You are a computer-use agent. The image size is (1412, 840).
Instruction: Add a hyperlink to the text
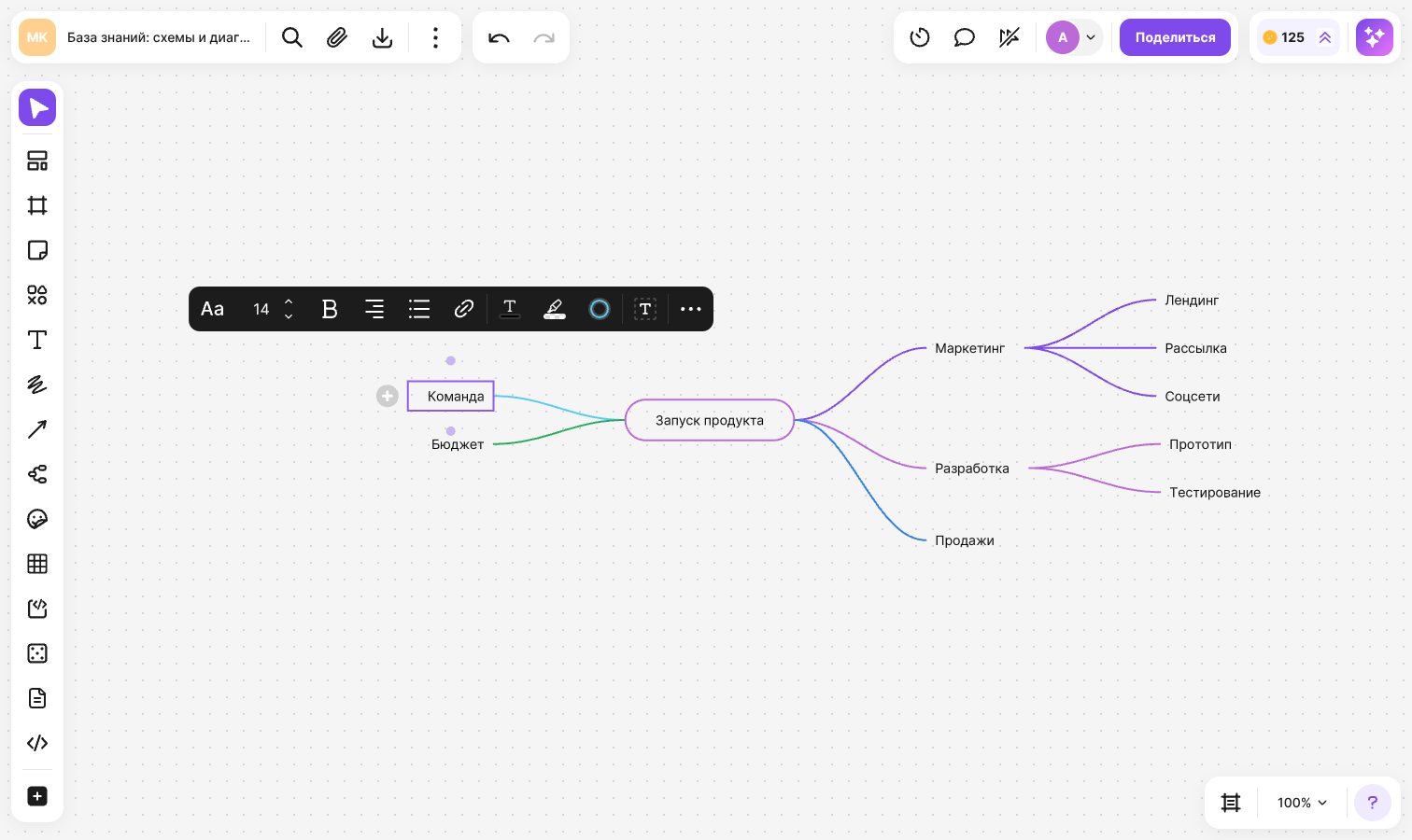(464, 309)
